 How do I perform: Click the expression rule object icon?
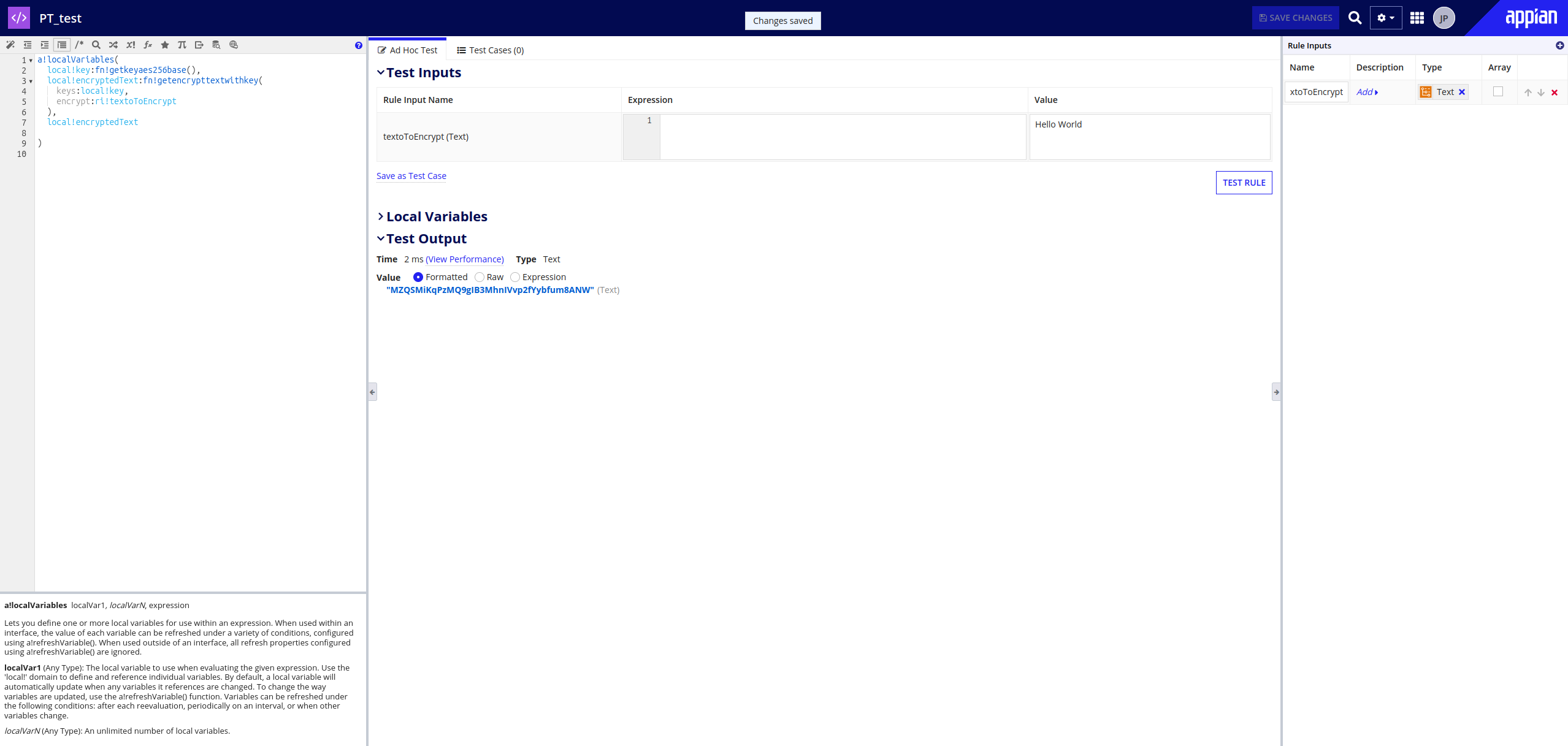[x=19, y=18]
